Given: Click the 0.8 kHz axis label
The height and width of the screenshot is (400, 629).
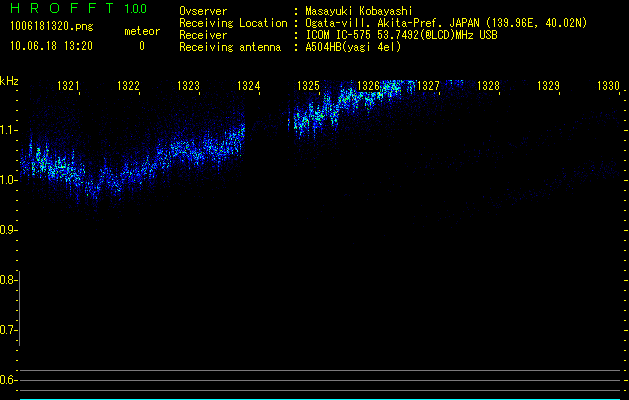Looking at the screenshot, I should [x=8, y=280].
